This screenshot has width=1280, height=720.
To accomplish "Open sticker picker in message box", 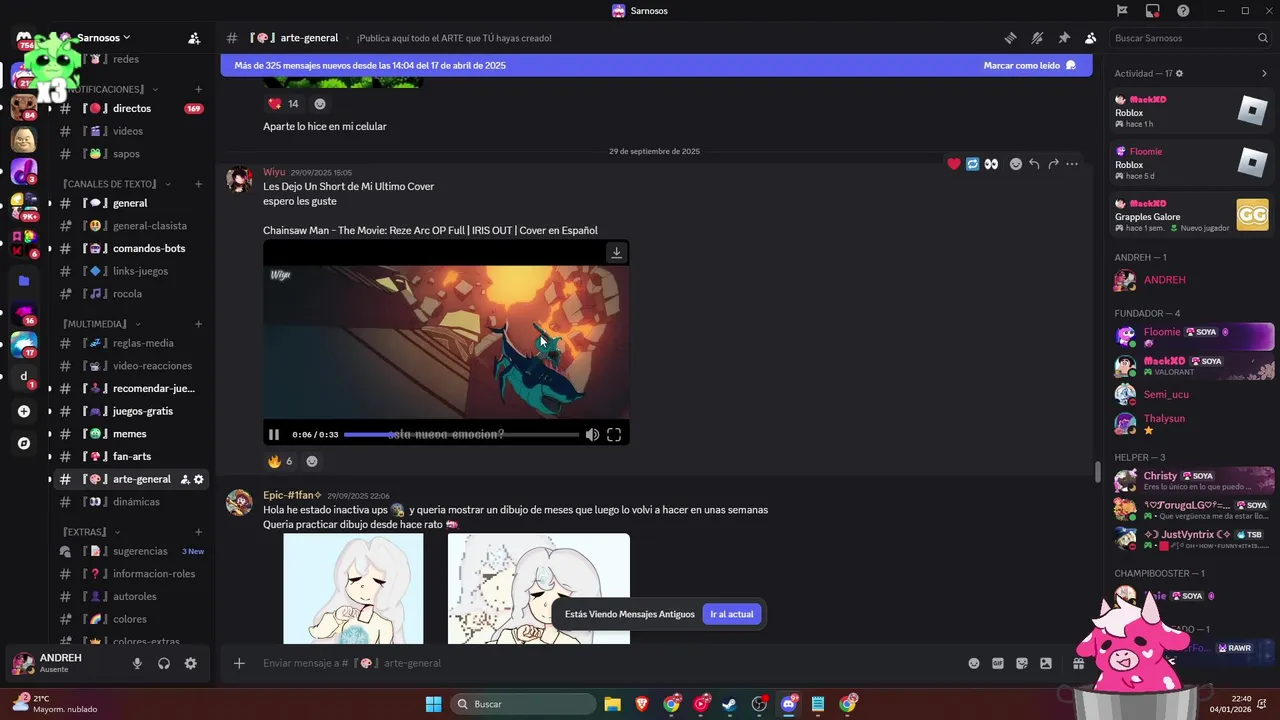I will pyautogui.click(x=1022, y=663).
